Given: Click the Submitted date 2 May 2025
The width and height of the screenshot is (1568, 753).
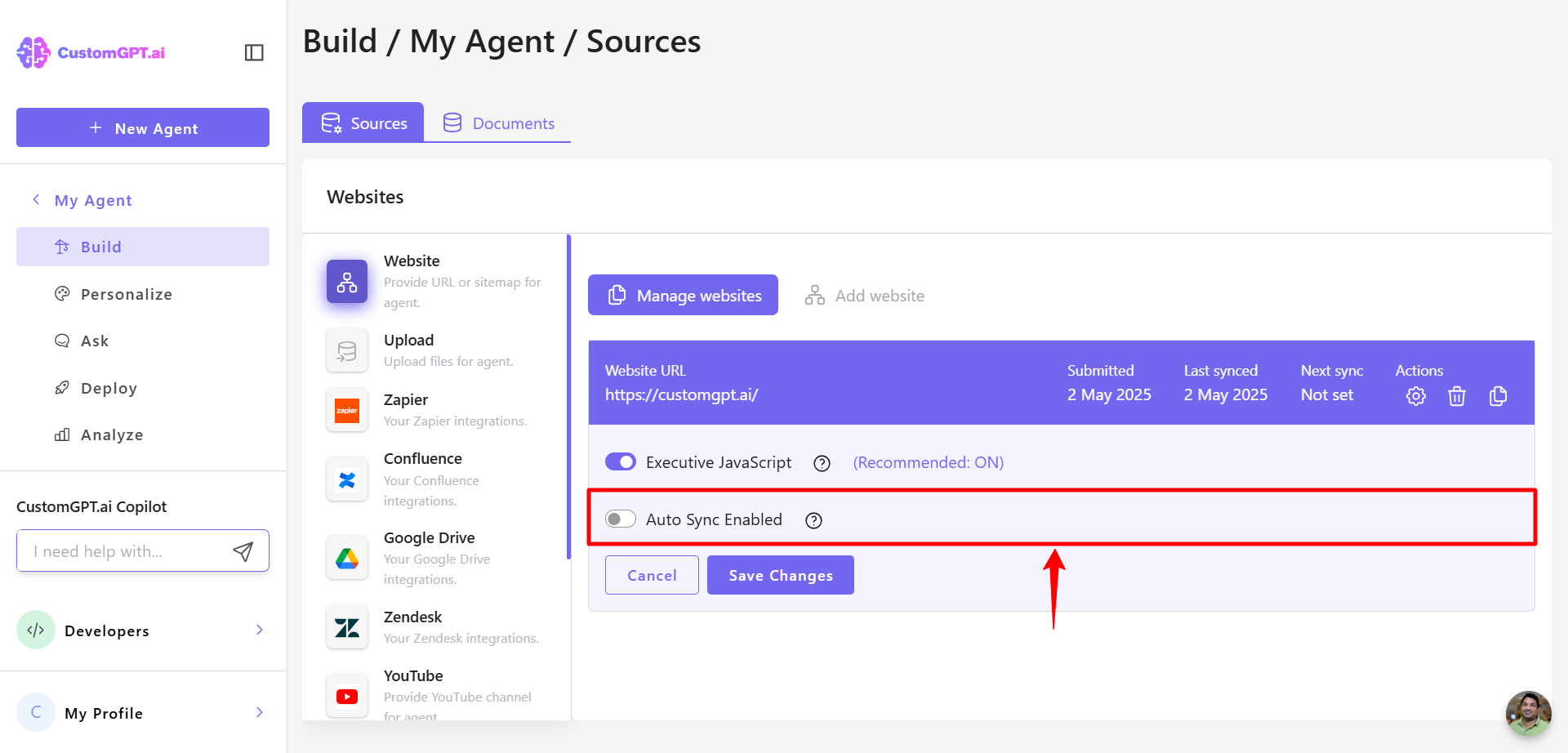Looking at the screenshot, I should [1109, 394].
